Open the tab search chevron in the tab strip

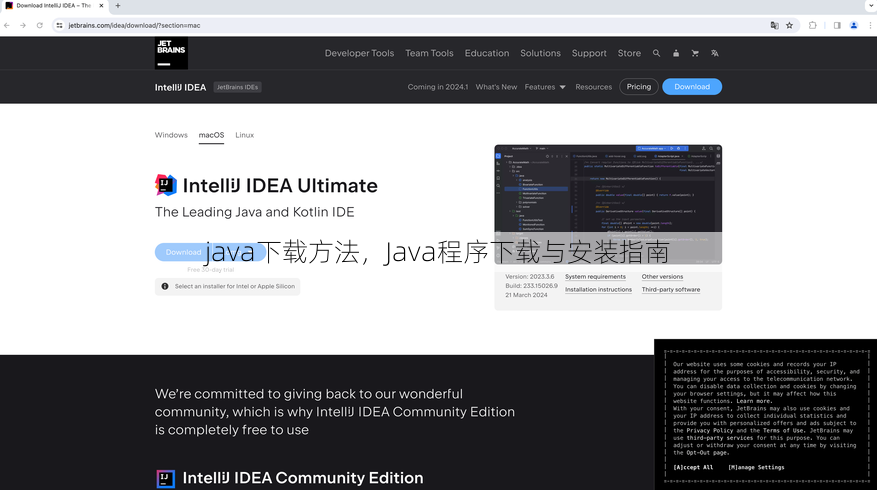tap(871, 6)
